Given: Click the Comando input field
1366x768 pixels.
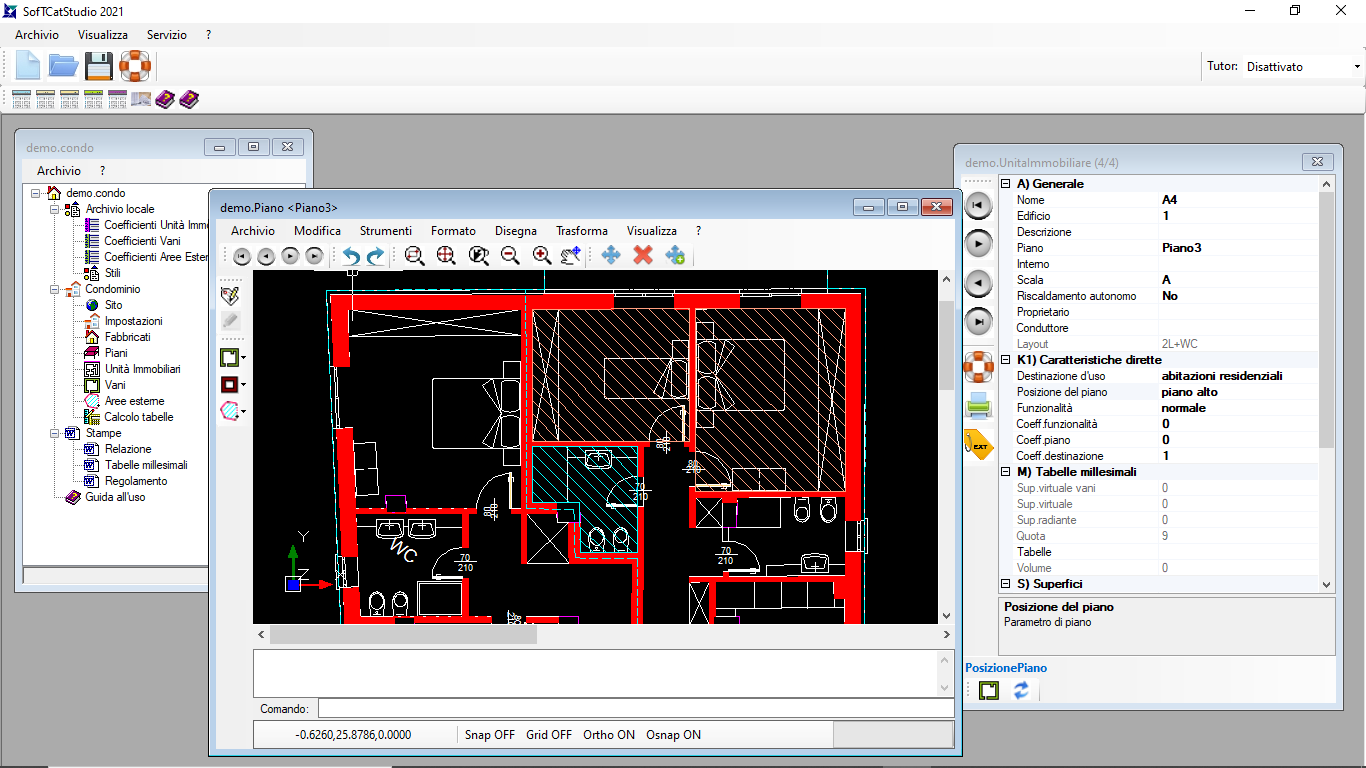Looking at the screenshot, I should (x=634, y=709).
